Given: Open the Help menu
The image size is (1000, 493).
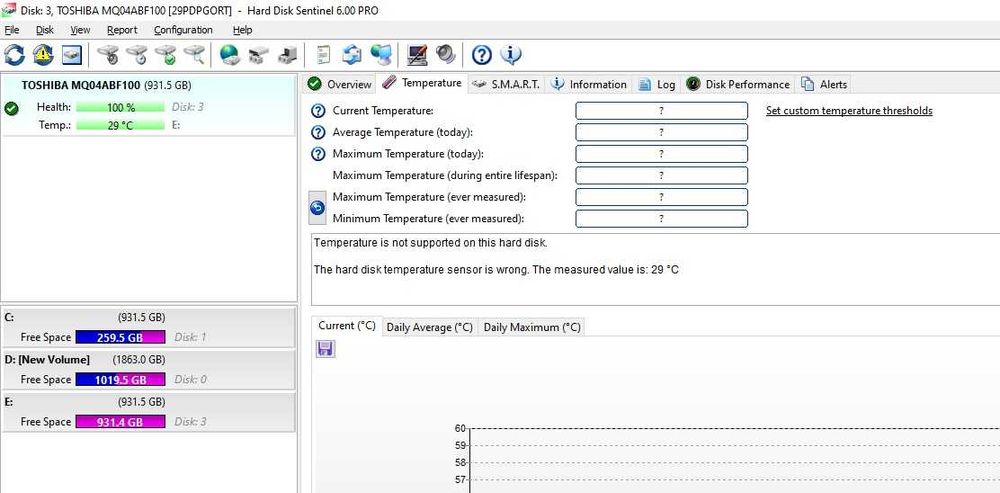Looking at the screenshot, I should [x=242, y=30].
